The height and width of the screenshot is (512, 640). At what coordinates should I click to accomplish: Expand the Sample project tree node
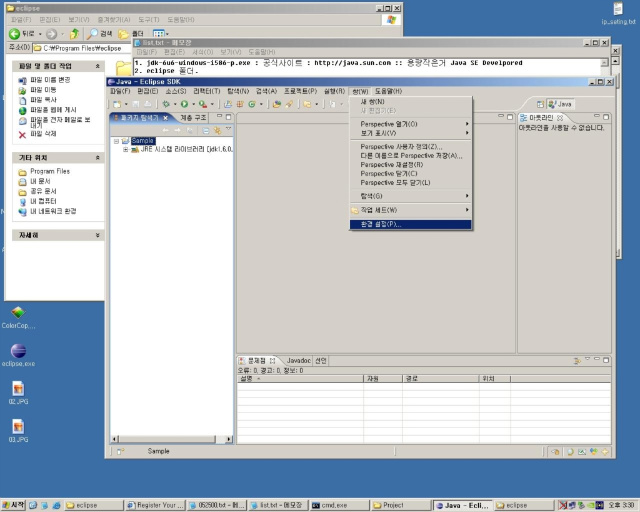[116, 141]
